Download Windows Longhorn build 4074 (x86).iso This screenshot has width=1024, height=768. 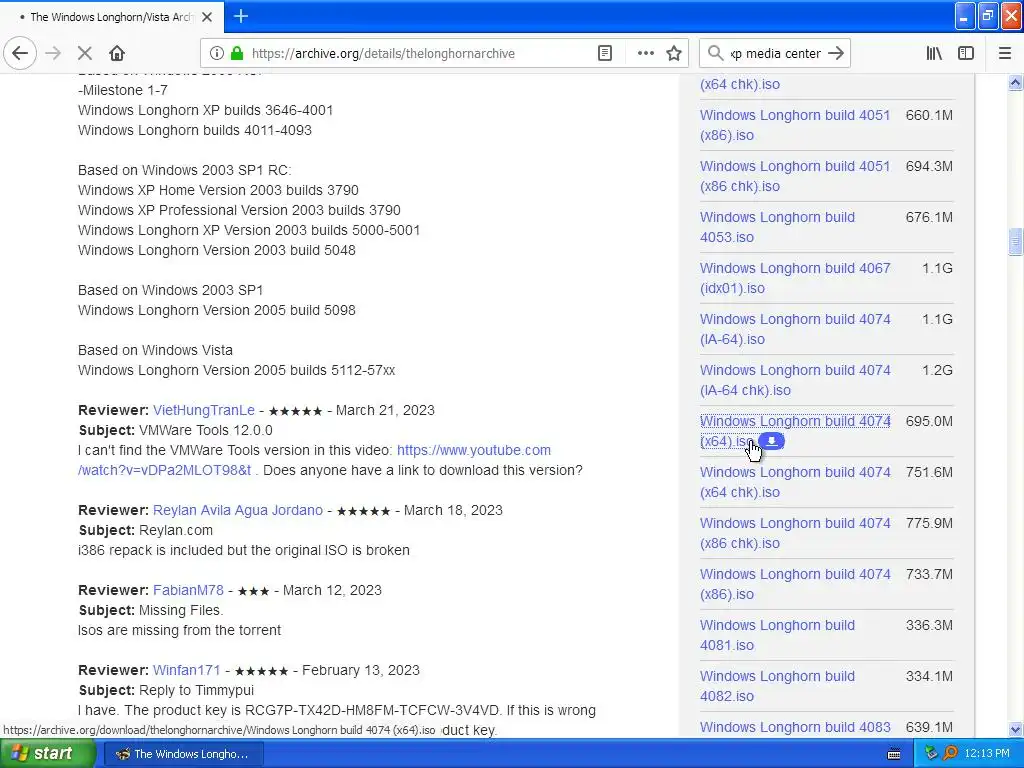point(795,583)
